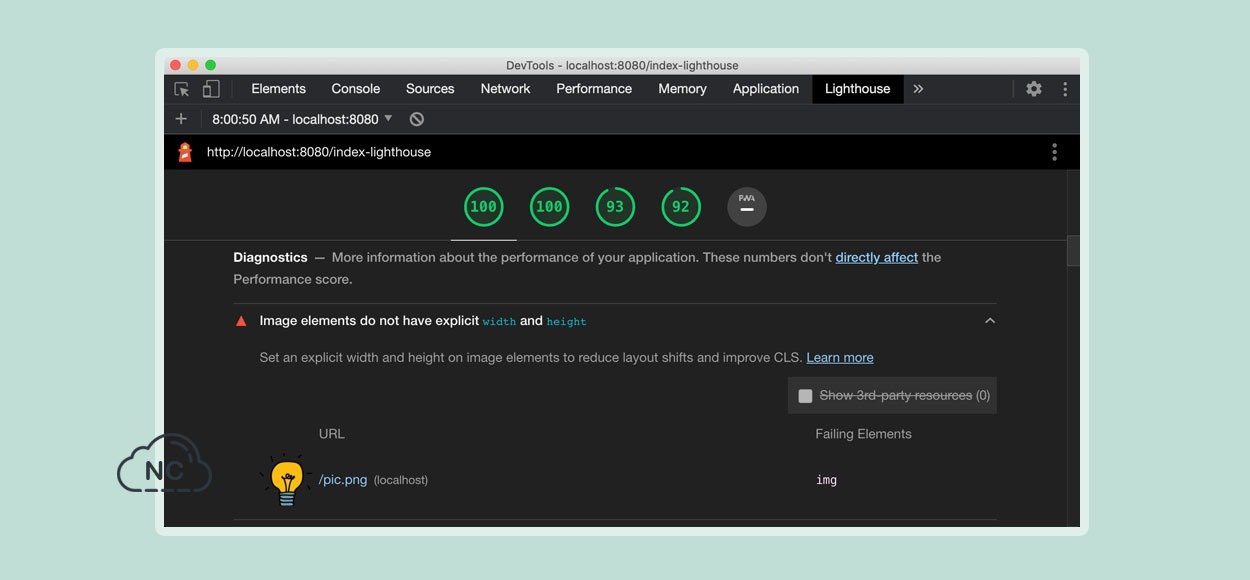Image resolution: width=1250 pixels, height=580 pixels.
Task: Show more DevTools tabs with double chevron
Action: tap(918, 89)
